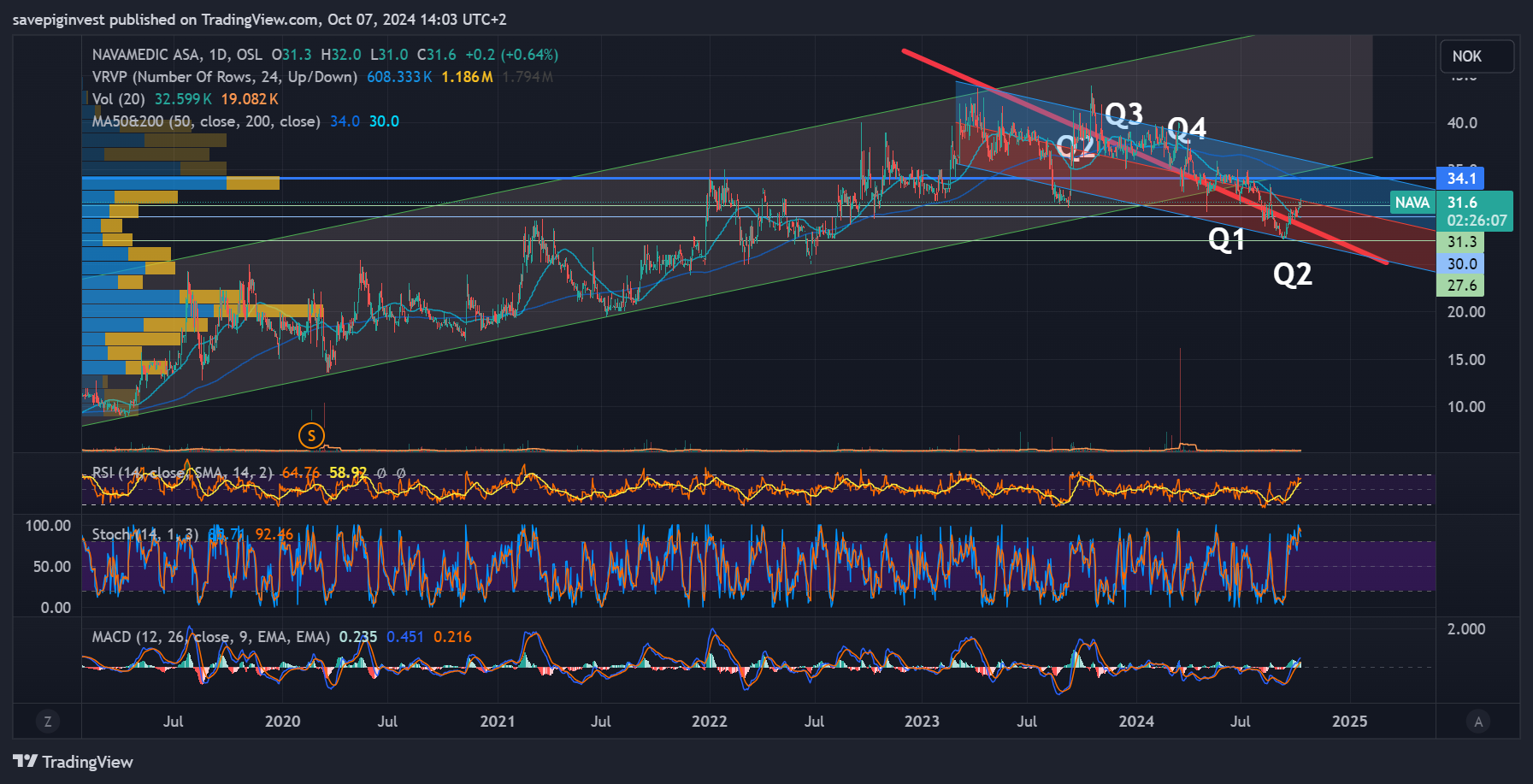Viewport: 1533px width, 784px height.
Task: Click the 64.76 RSI value
Action: click(x=300, y=473)
